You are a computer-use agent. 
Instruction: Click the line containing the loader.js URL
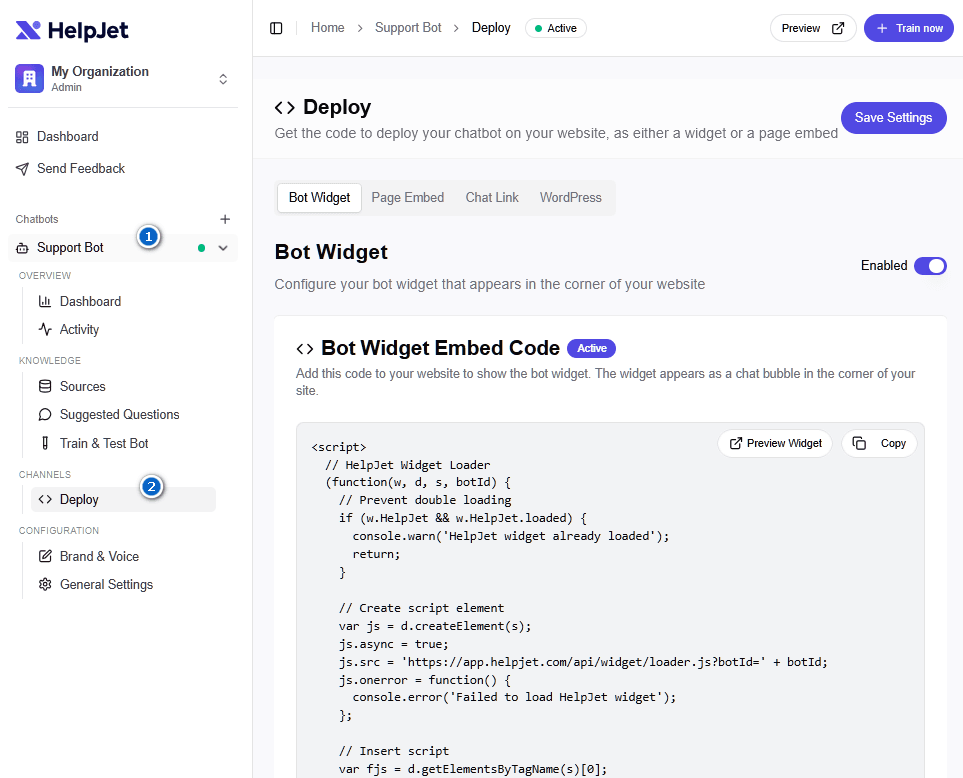tap(583, 662)
